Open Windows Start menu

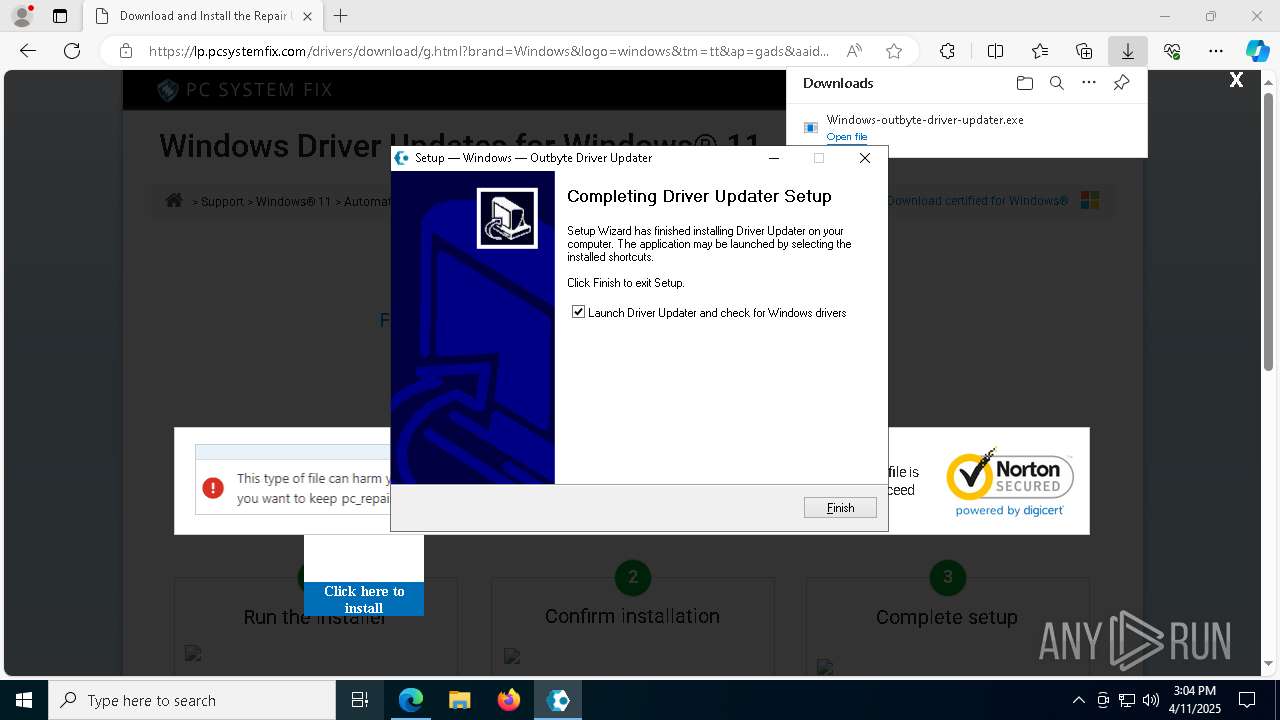click(24, 700)
